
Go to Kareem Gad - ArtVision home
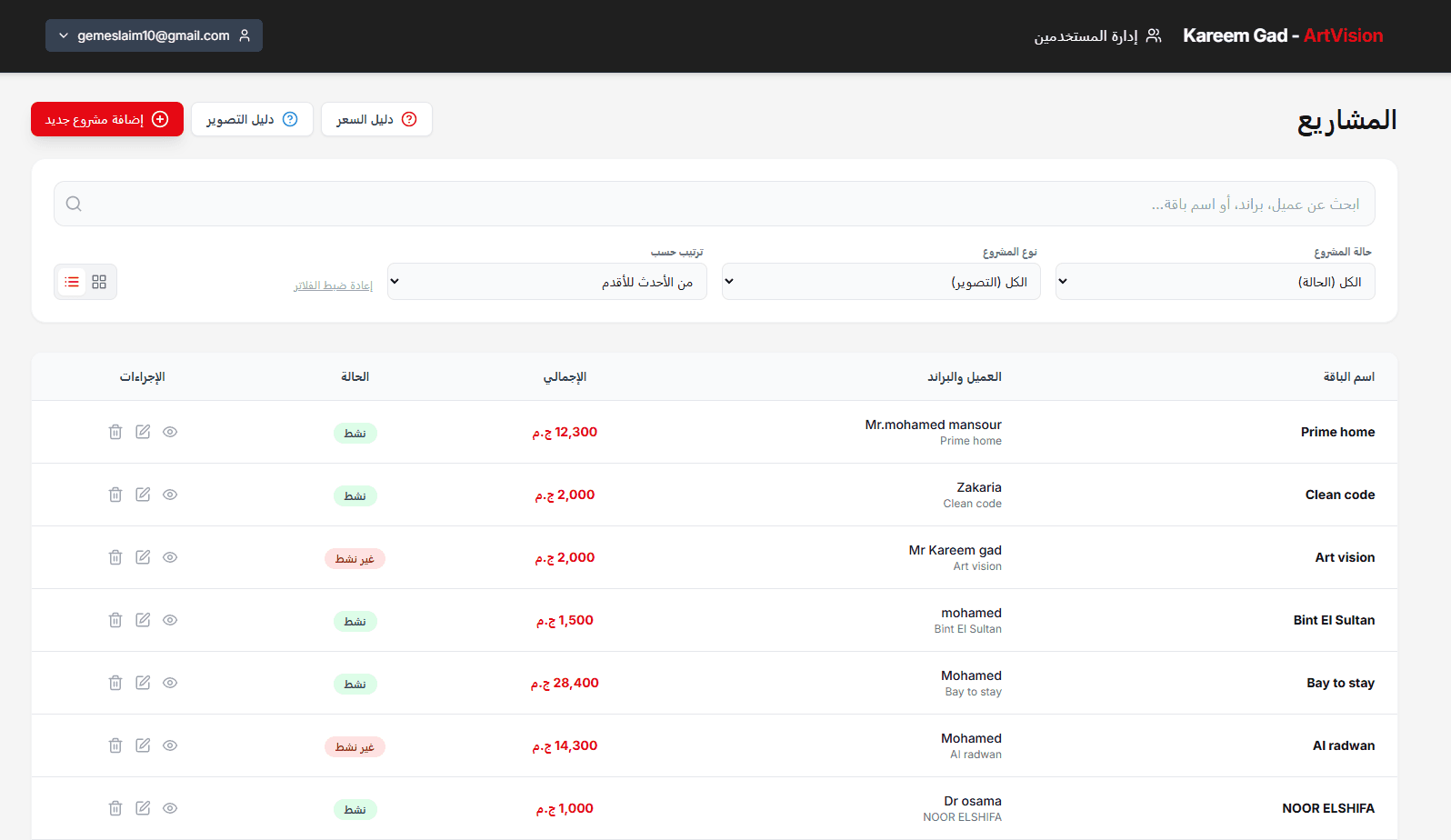click(1283, 35)
